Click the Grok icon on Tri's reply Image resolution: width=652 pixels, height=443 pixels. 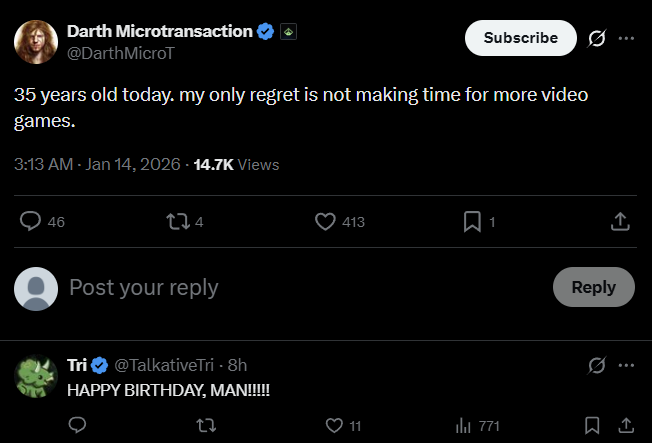[x=597, y=366]
